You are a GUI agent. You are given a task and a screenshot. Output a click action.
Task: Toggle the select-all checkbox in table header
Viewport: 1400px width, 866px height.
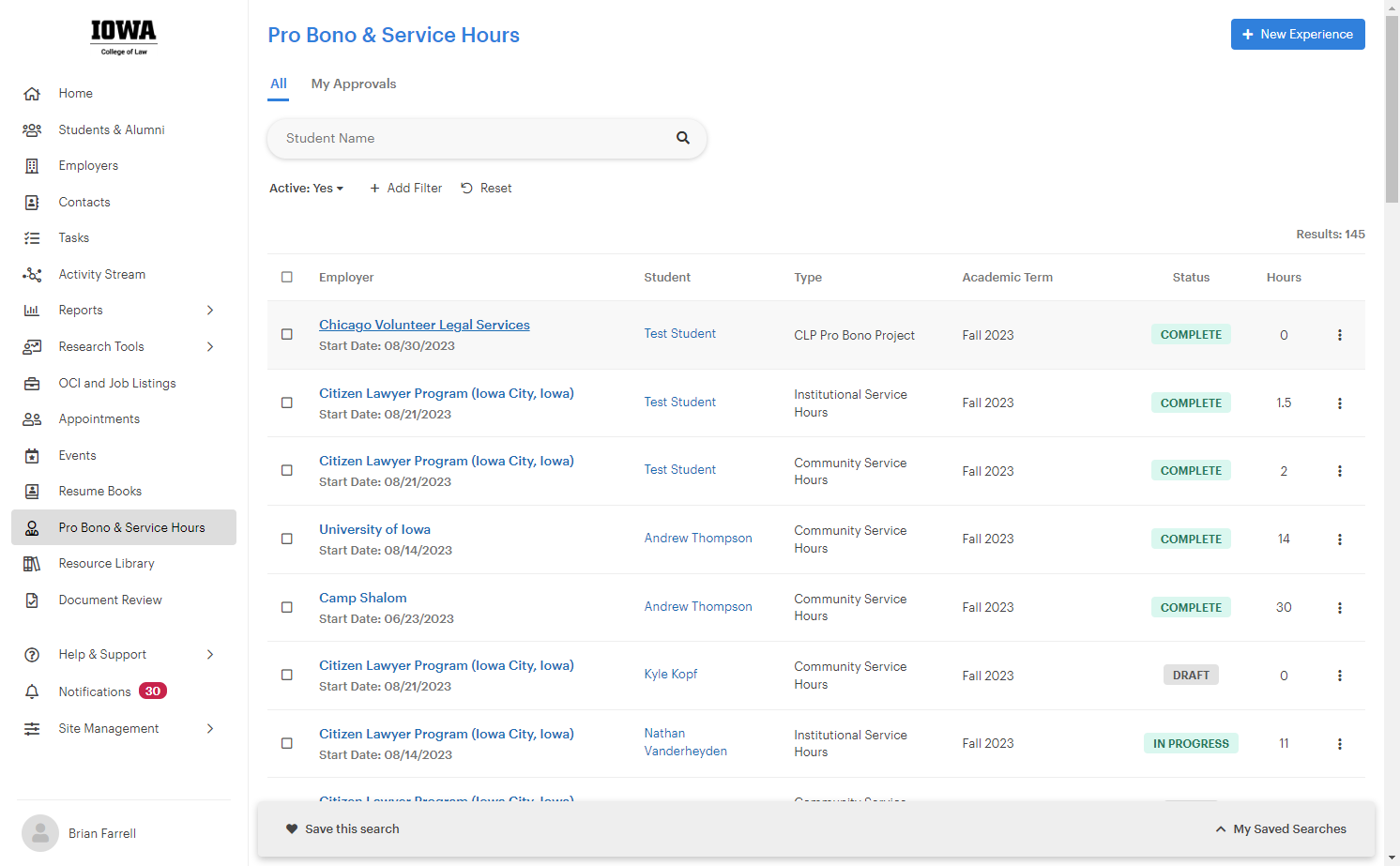coord(287,277)
